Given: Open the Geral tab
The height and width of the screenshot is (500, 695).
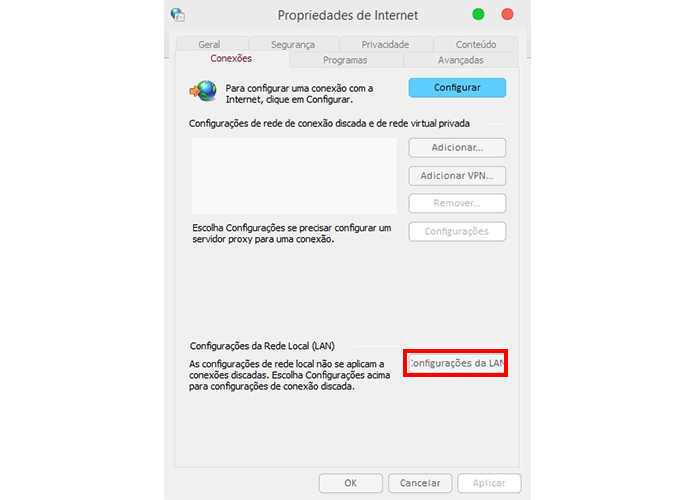Looking at the screenshot, I should (x=209, y=44).
